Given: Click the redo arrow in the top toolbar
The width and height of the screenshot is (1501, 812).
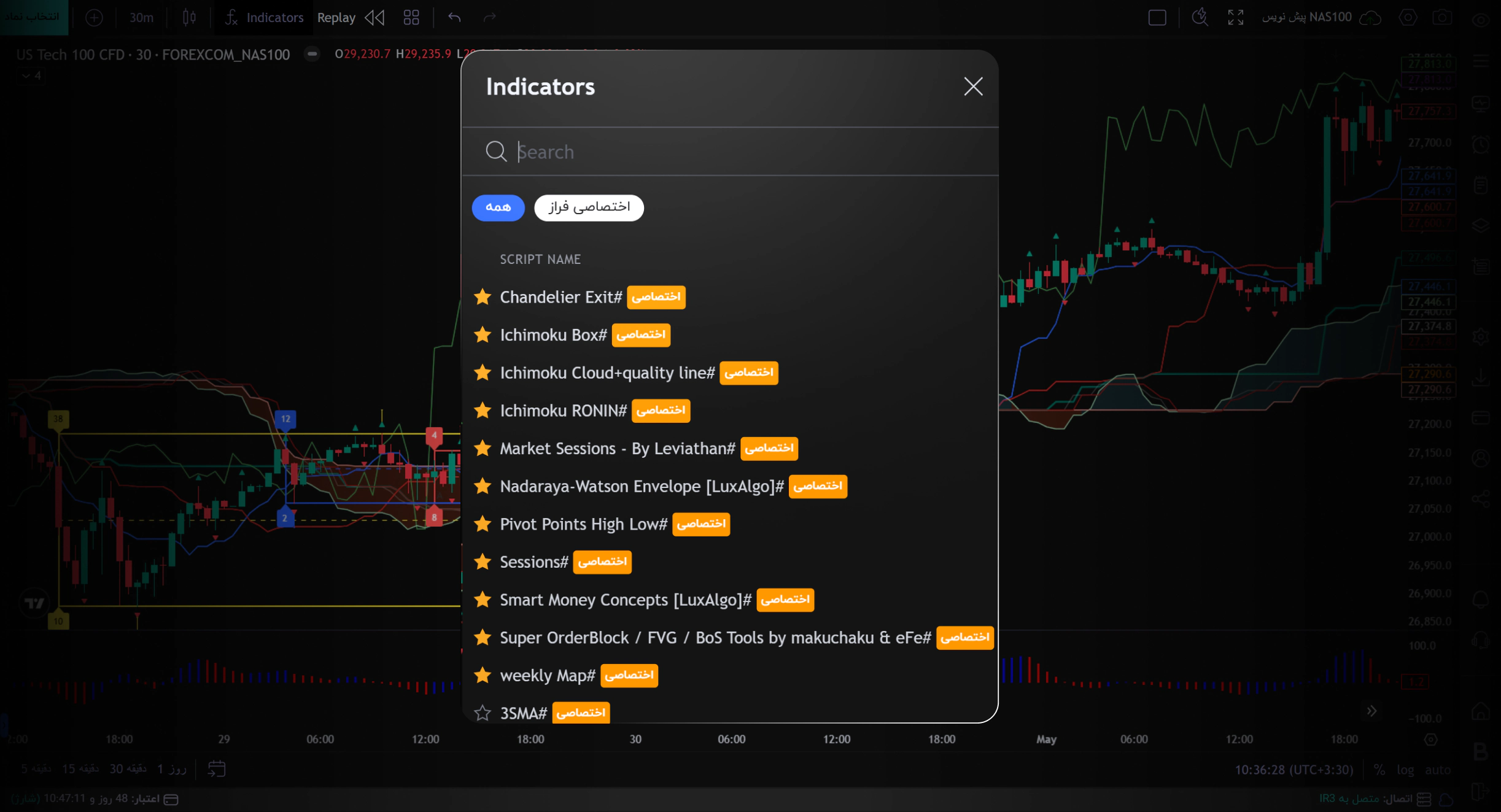Looking at the screenshot, I should (489, 18).
